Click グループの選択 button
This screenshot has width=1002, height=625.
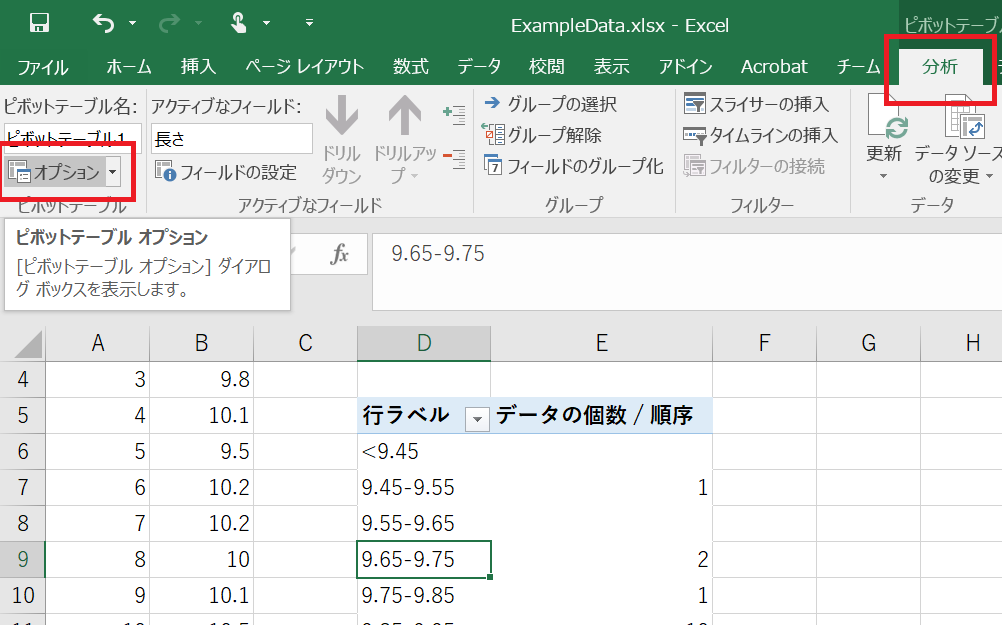point(550,104)
